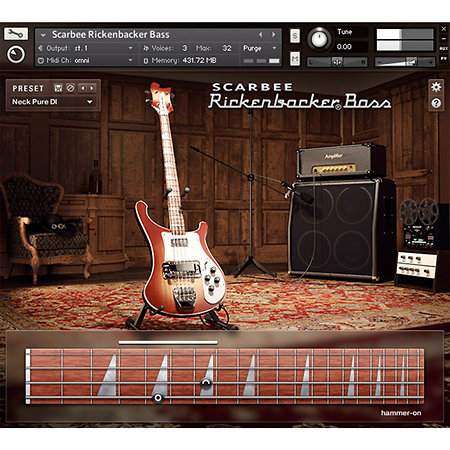The height and width of the screenshot is (450, 450).
Task: Adjust the L/R pan slider
Action: point(337,62)
